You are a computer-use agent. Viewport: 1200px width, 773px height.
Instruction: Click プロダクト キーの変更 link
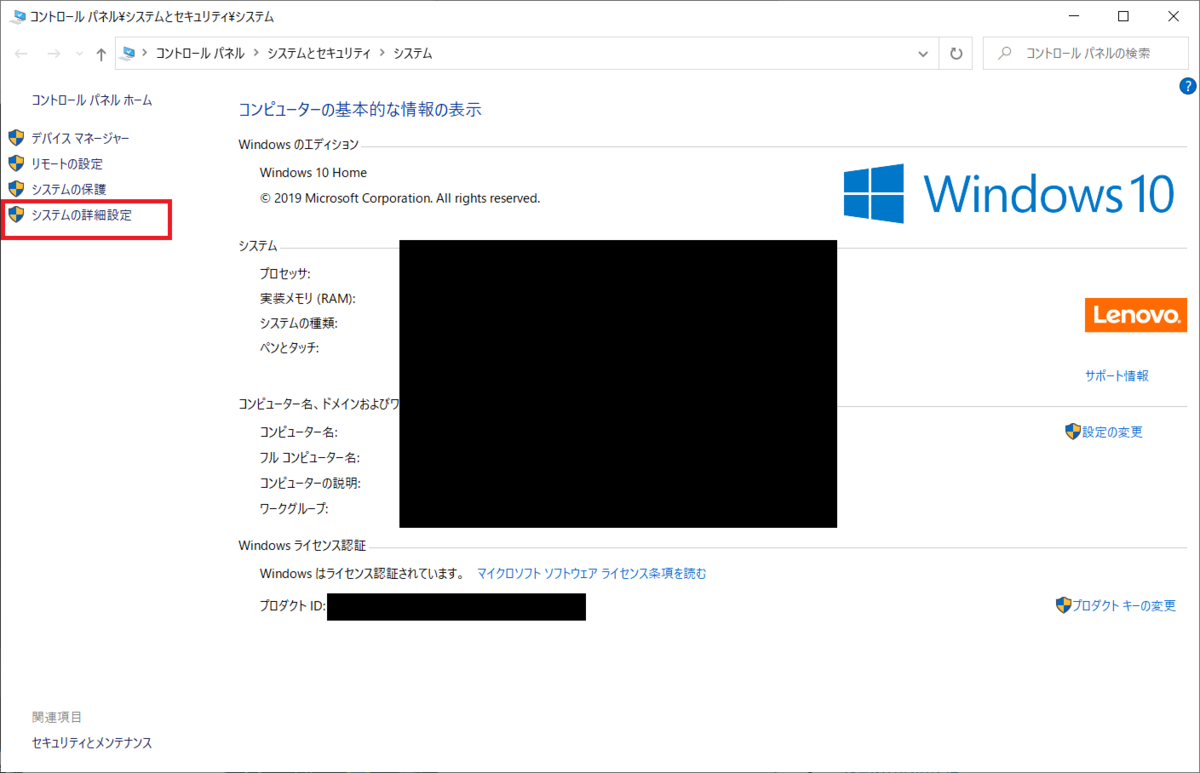tap(1124, 606)
